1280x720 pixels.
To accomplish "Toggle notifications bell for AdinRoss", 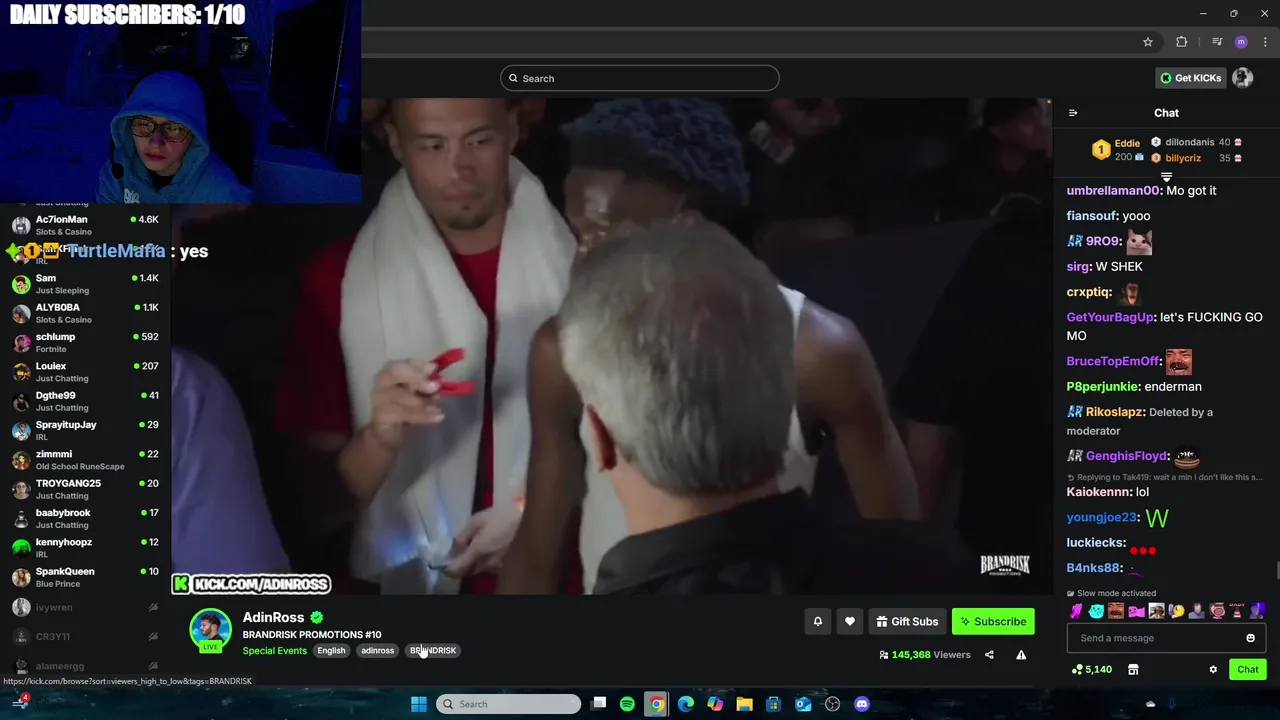I will 817,621.
